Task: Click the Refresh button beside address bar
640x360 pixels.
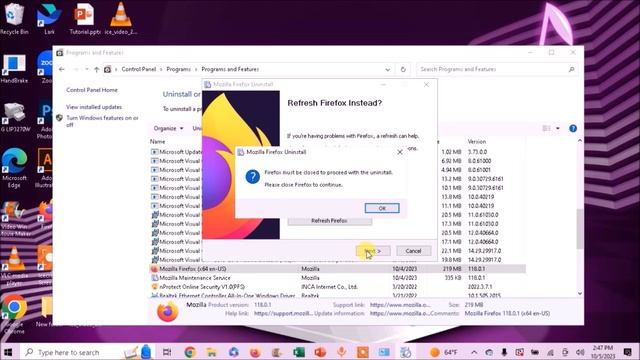Action: pyautogui.click(x=403, y=69)
